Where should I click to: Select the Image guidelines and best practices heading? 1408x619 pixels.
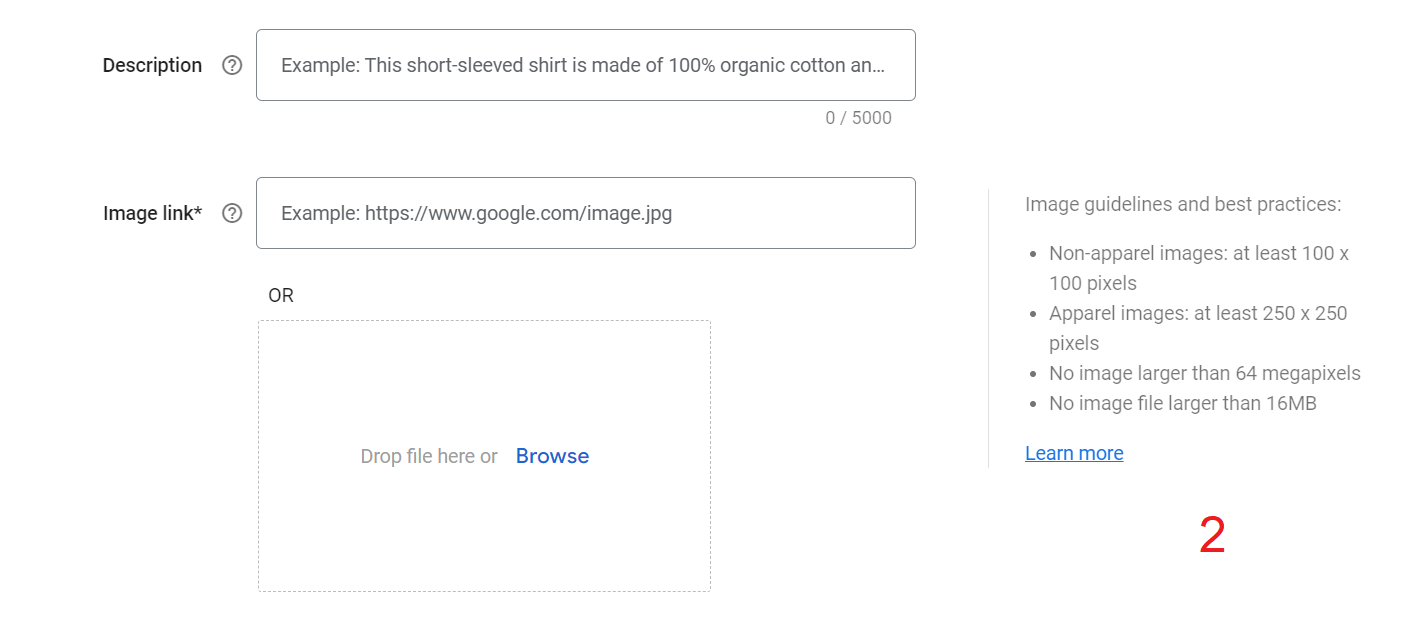1183,204
